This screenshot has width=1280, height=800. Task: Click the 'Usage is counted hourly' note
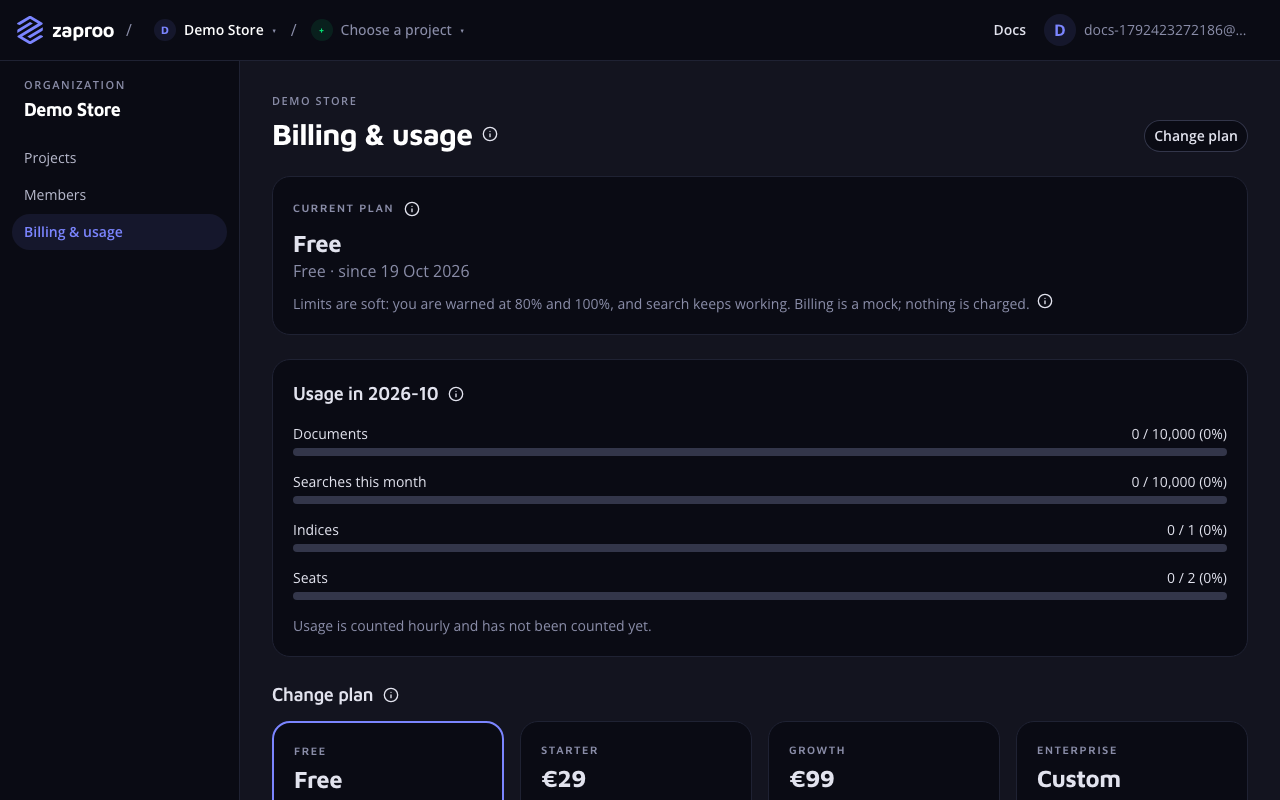pyautogui.click(x=472, y=626)
